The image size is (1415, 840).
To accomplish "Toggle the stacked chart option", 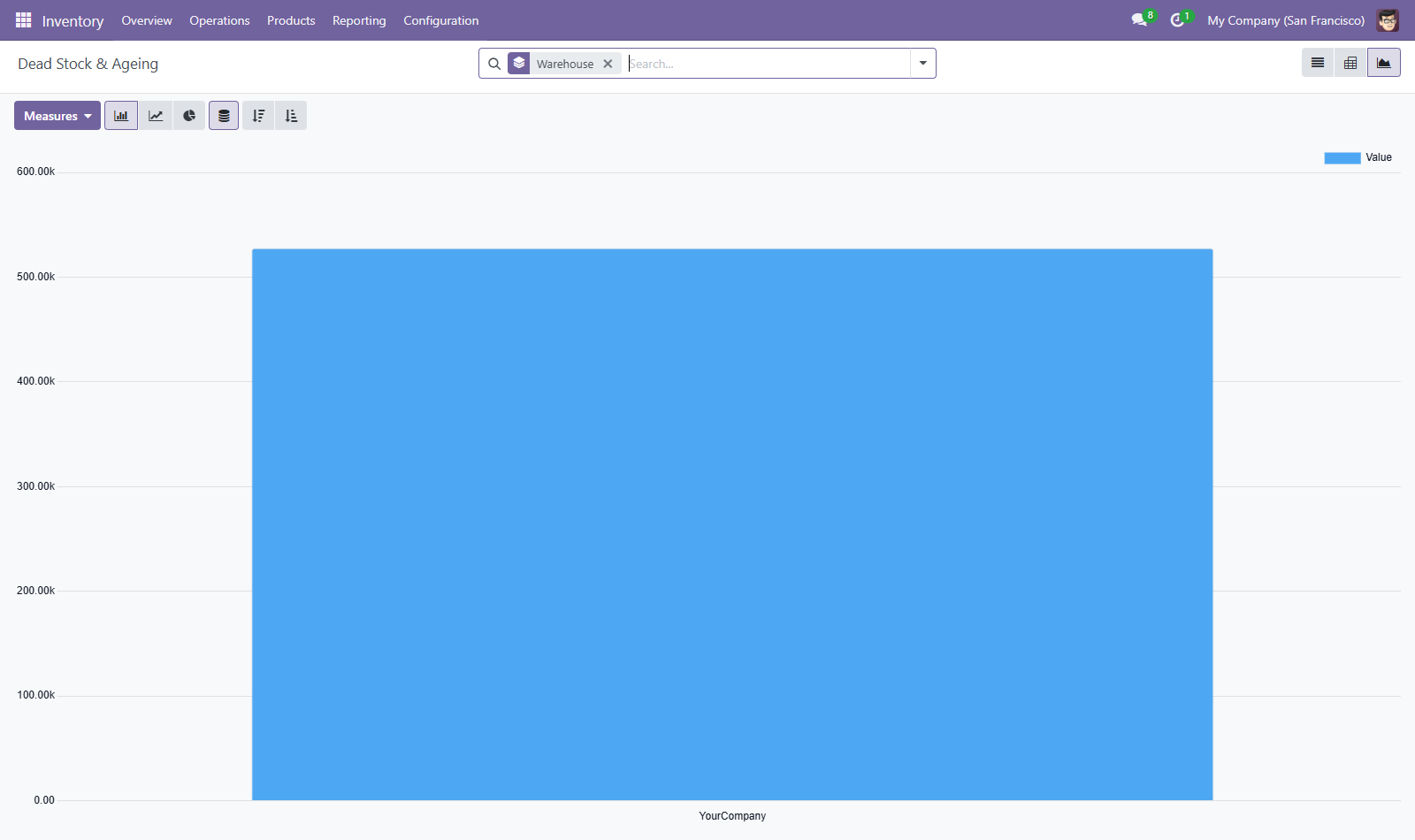I will [x=224, y=116].
